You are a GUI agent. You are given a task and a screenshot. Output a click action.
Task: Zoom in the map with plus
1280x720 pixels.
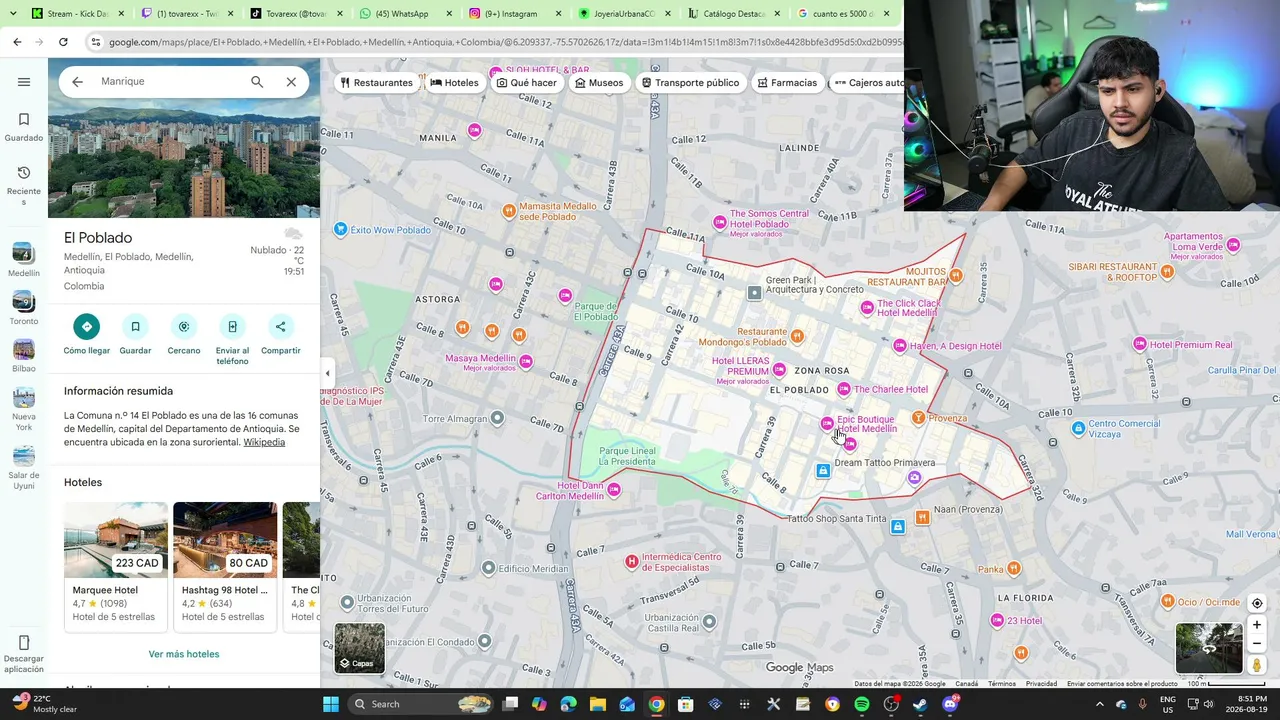tap(1257, 625)
